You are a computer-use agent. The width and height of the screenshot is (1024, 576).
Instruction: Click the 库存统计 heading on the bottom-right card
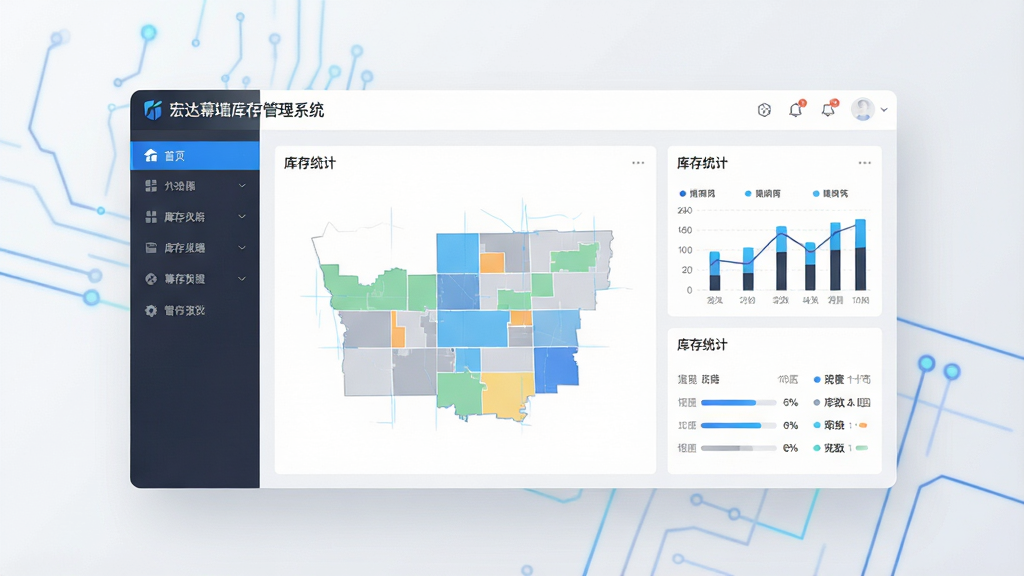(x=702, y=345)
